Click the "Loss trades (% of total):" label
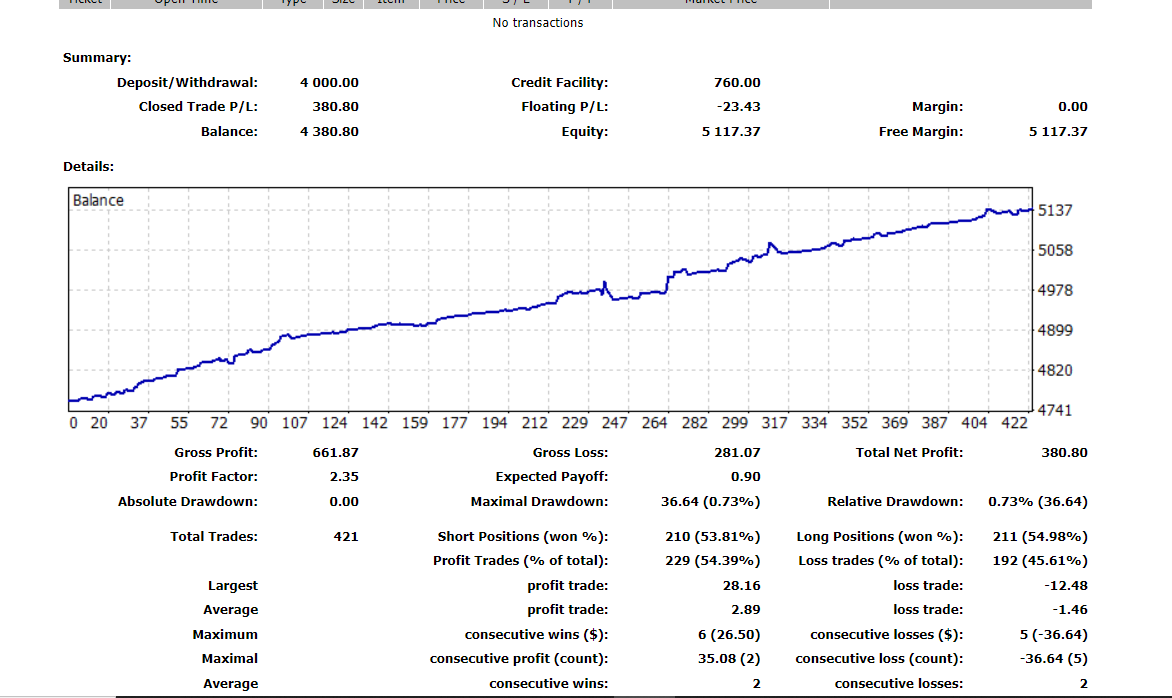Image resolution: width=1172 pixels, height=698 pixels. tap(881, 560)
